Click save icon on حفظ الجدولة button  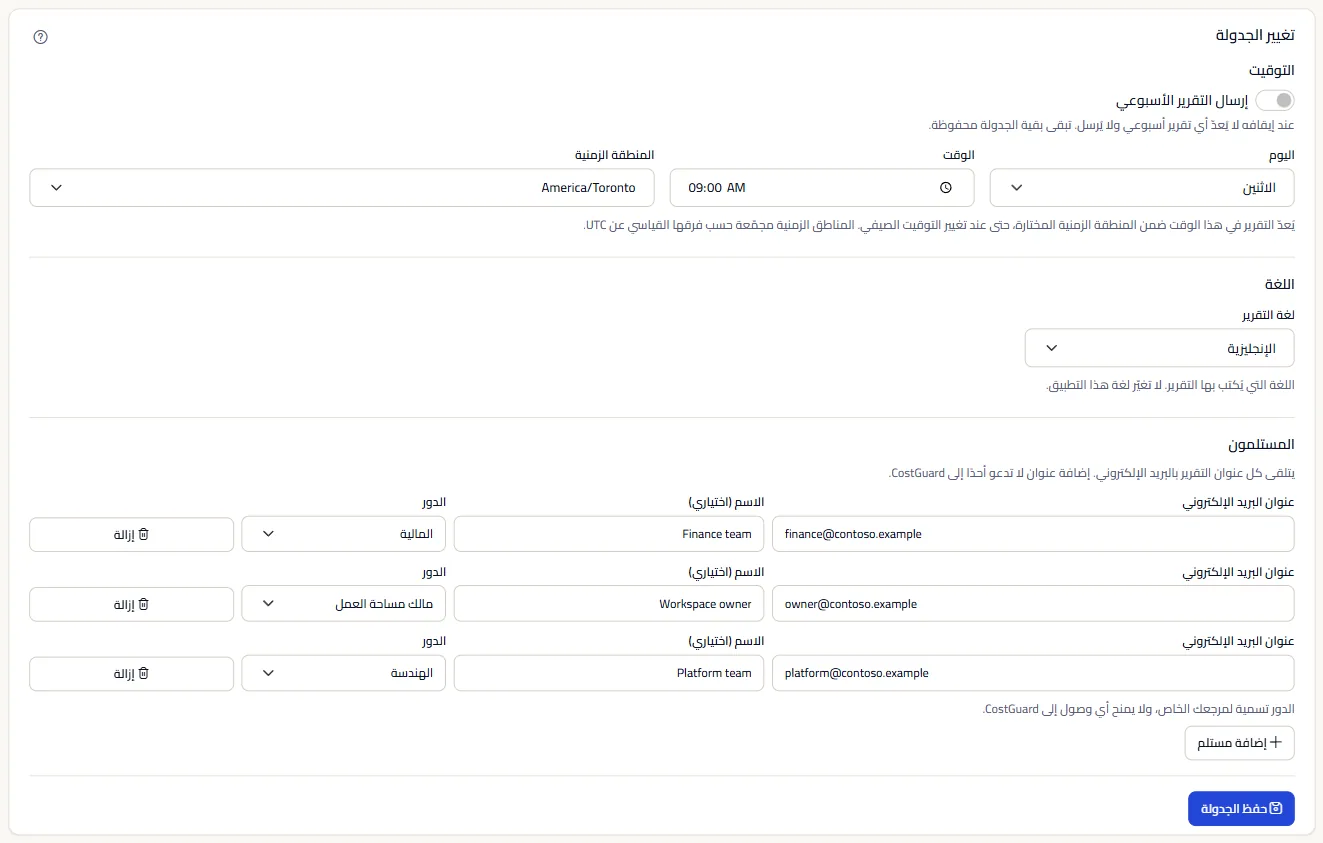pyautogui.click(x=1275, y=809)
